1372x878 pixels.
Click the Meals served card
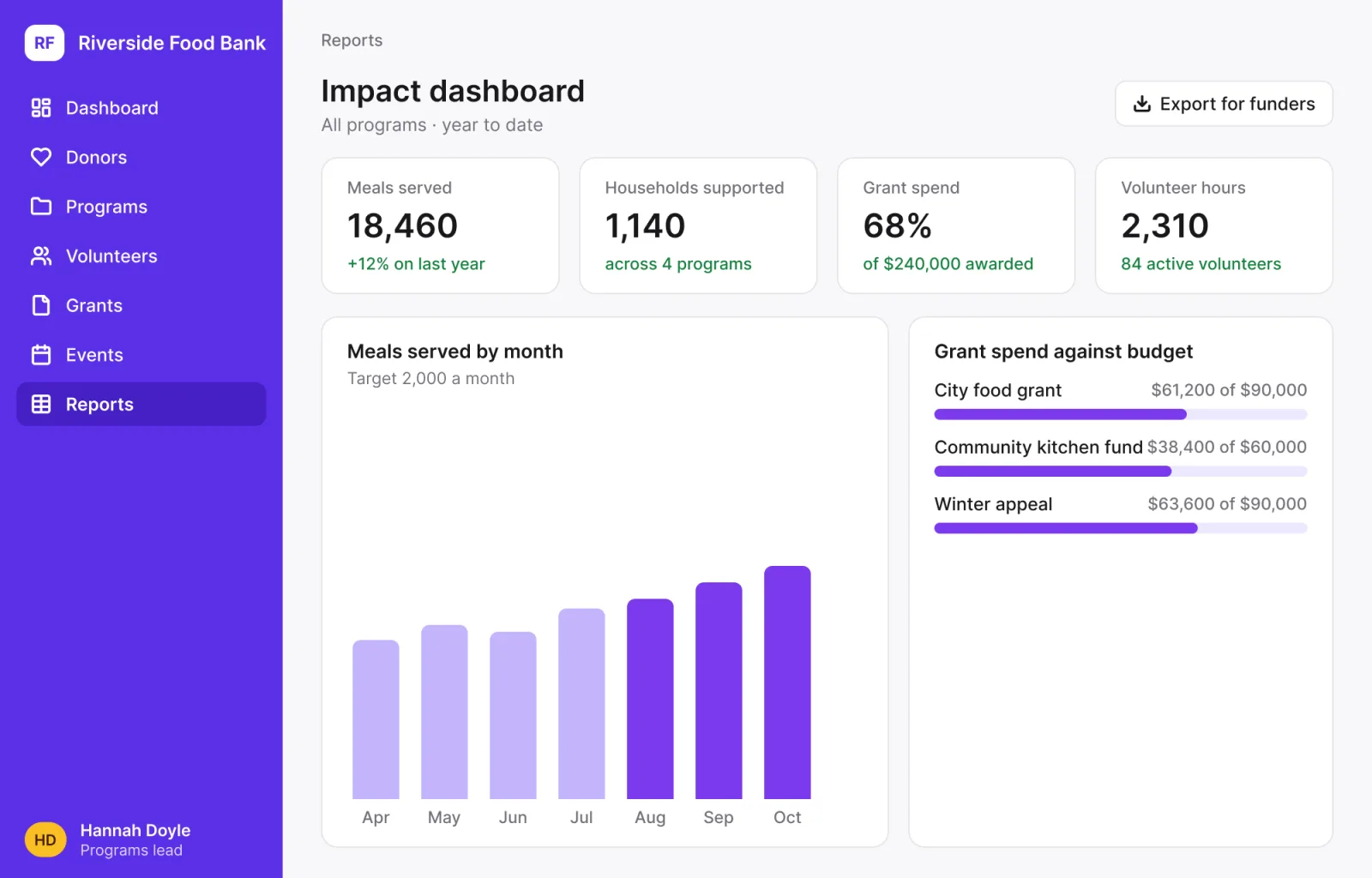pos(440,226)
